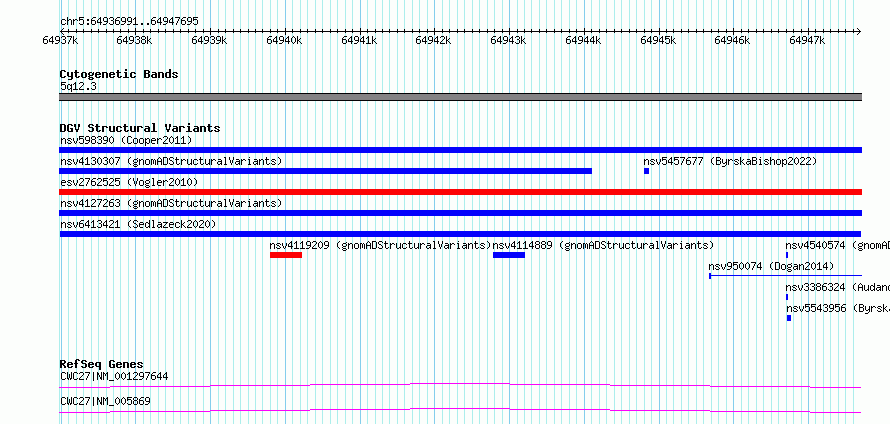This screenshot has width=890, height=424.
Task: Click the small nsv5543956 blue marker
Action: point(789,318)
